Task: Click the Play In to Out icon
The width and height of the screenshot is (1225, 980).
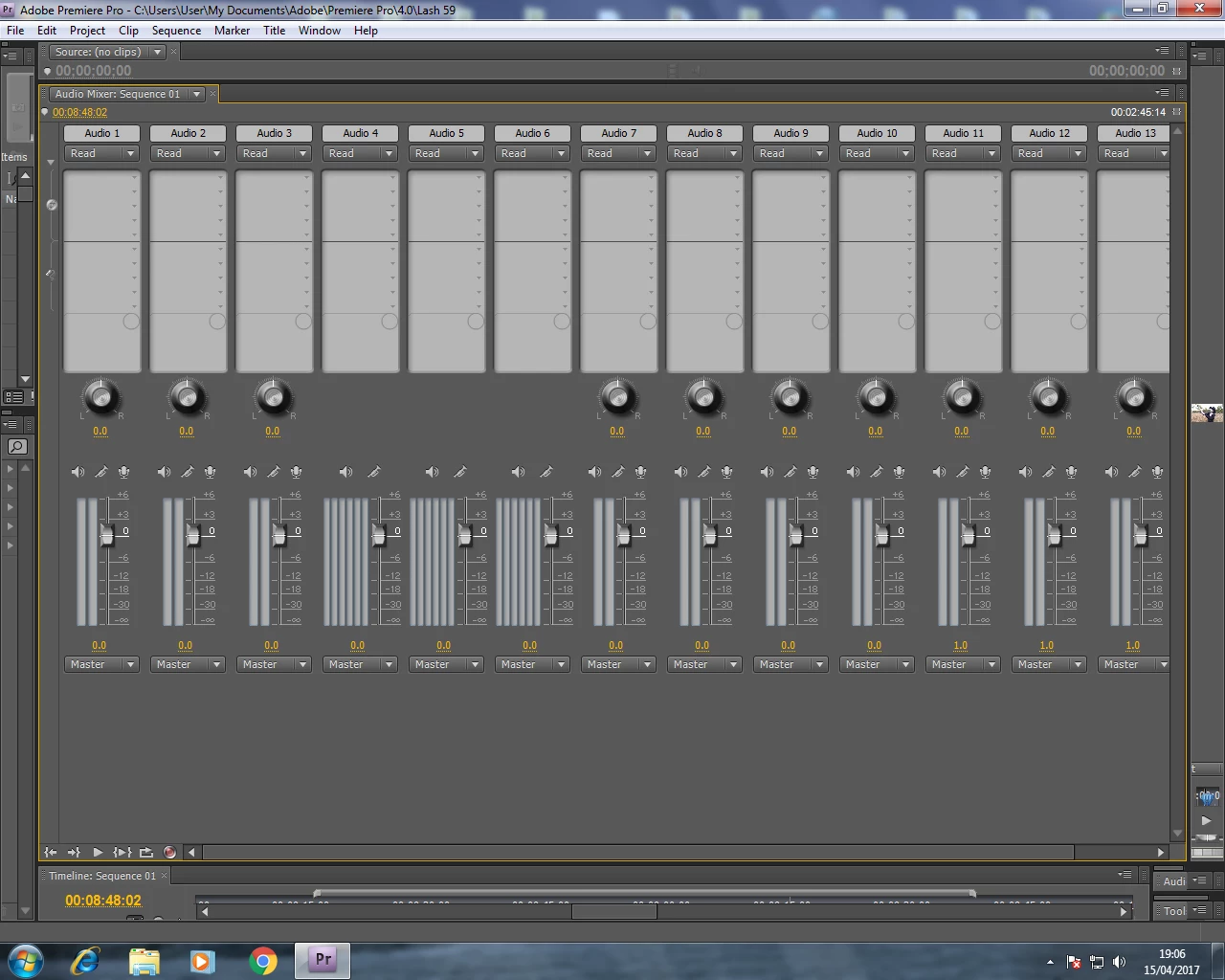Action: point(122,852)
